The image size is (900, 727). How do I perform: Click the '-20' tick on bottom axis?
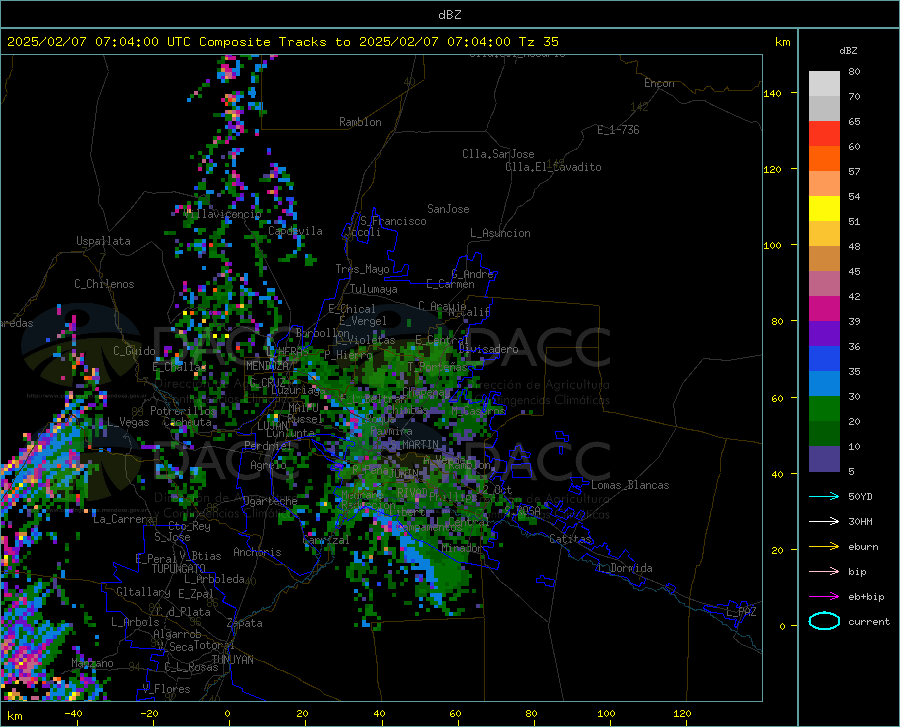(149, 714)
